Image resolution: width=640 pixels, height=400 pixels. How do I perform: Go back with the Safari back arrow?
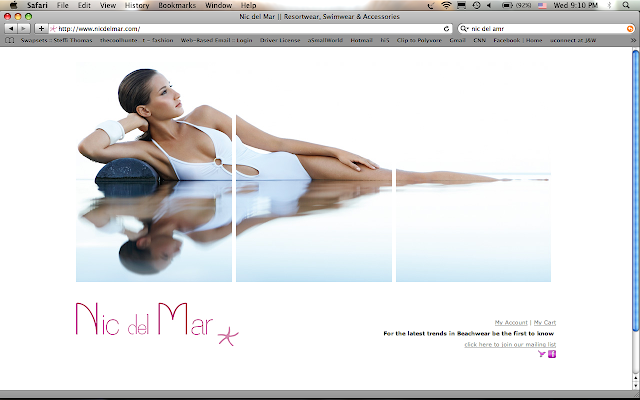[x=11, y=29]
